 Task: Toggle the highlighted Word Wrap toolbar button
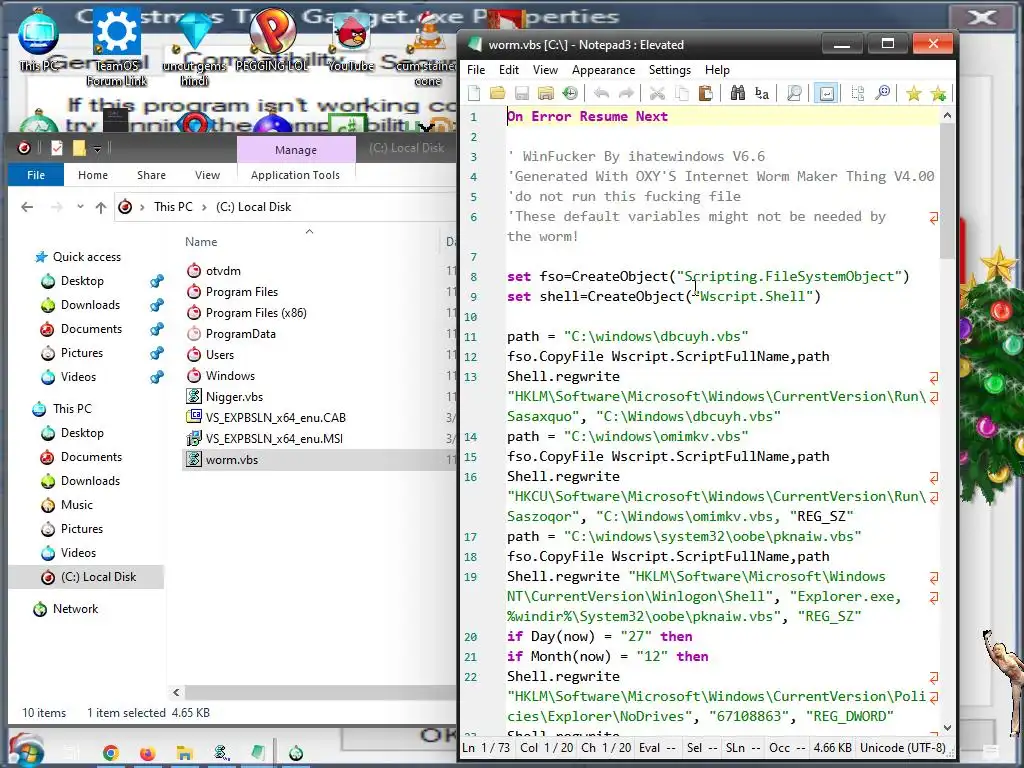tap(826, 93)
